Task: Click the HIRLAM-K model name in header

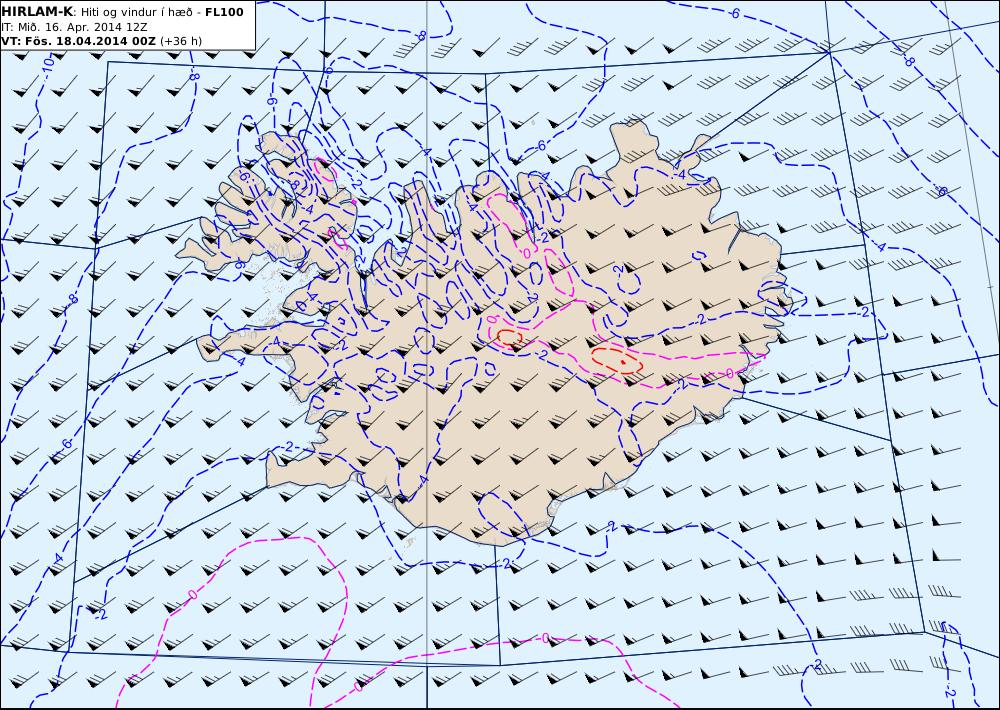Action: pyautogui.click(x=37, y=12)
